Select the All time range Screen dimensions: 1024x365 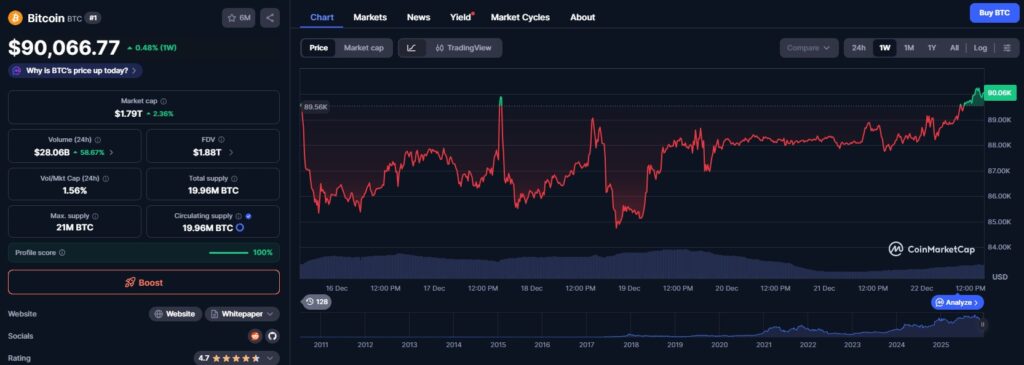[954, 48]
